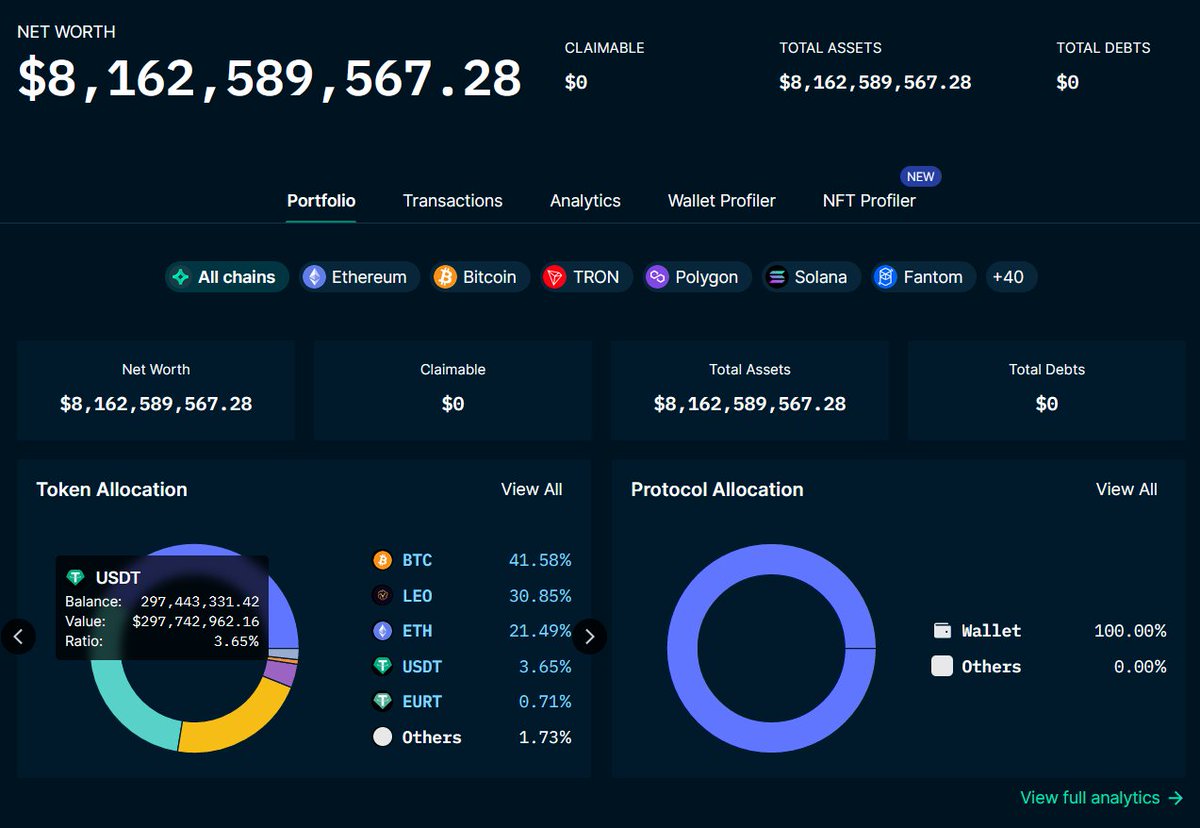Click the NEW badge above NFT Profiler
The width and height of the screenshot is (1200, 828).
coord(920,176)
